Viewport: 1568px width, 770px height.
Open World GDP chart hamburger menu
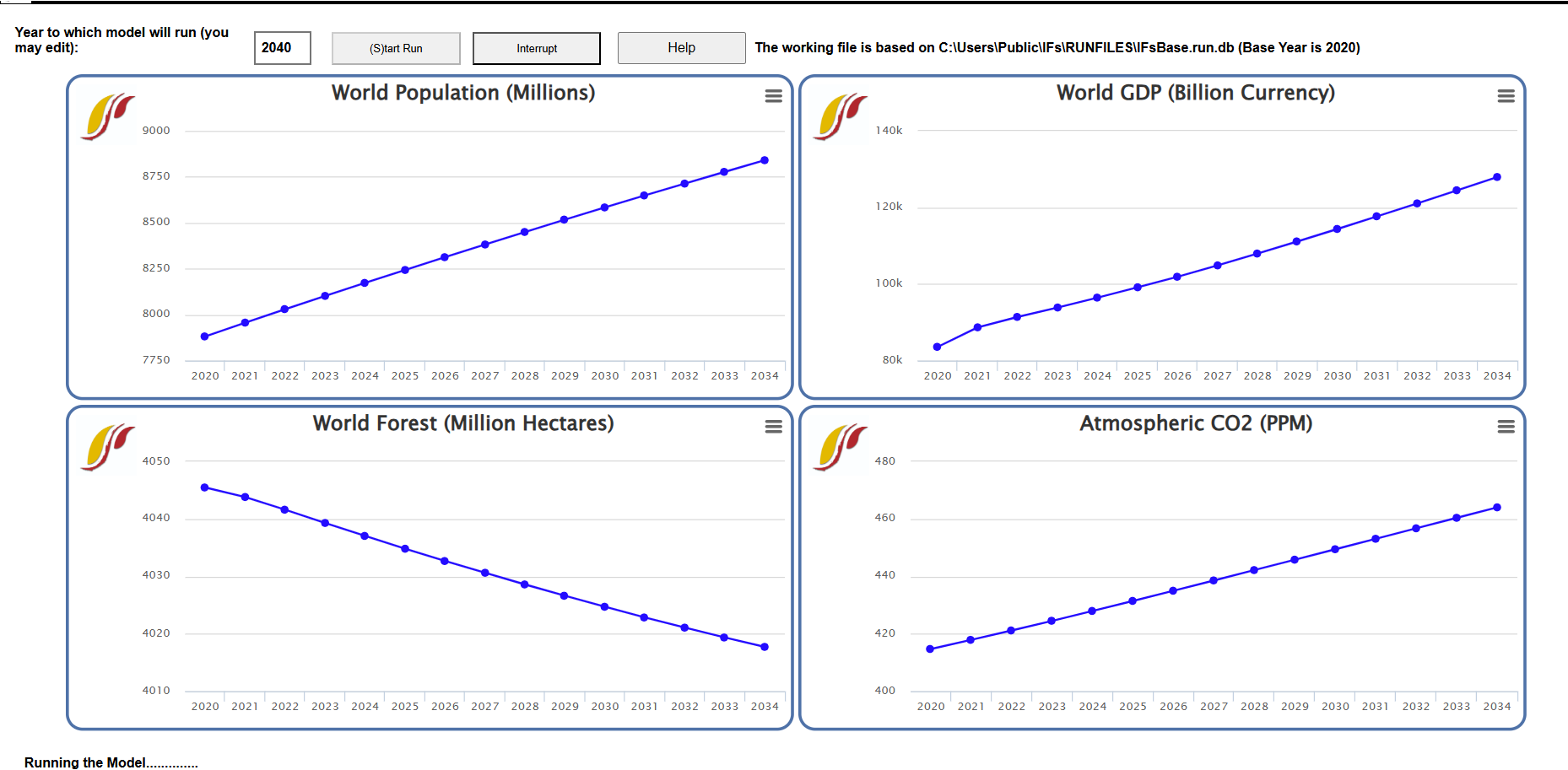pos(1506,96)
